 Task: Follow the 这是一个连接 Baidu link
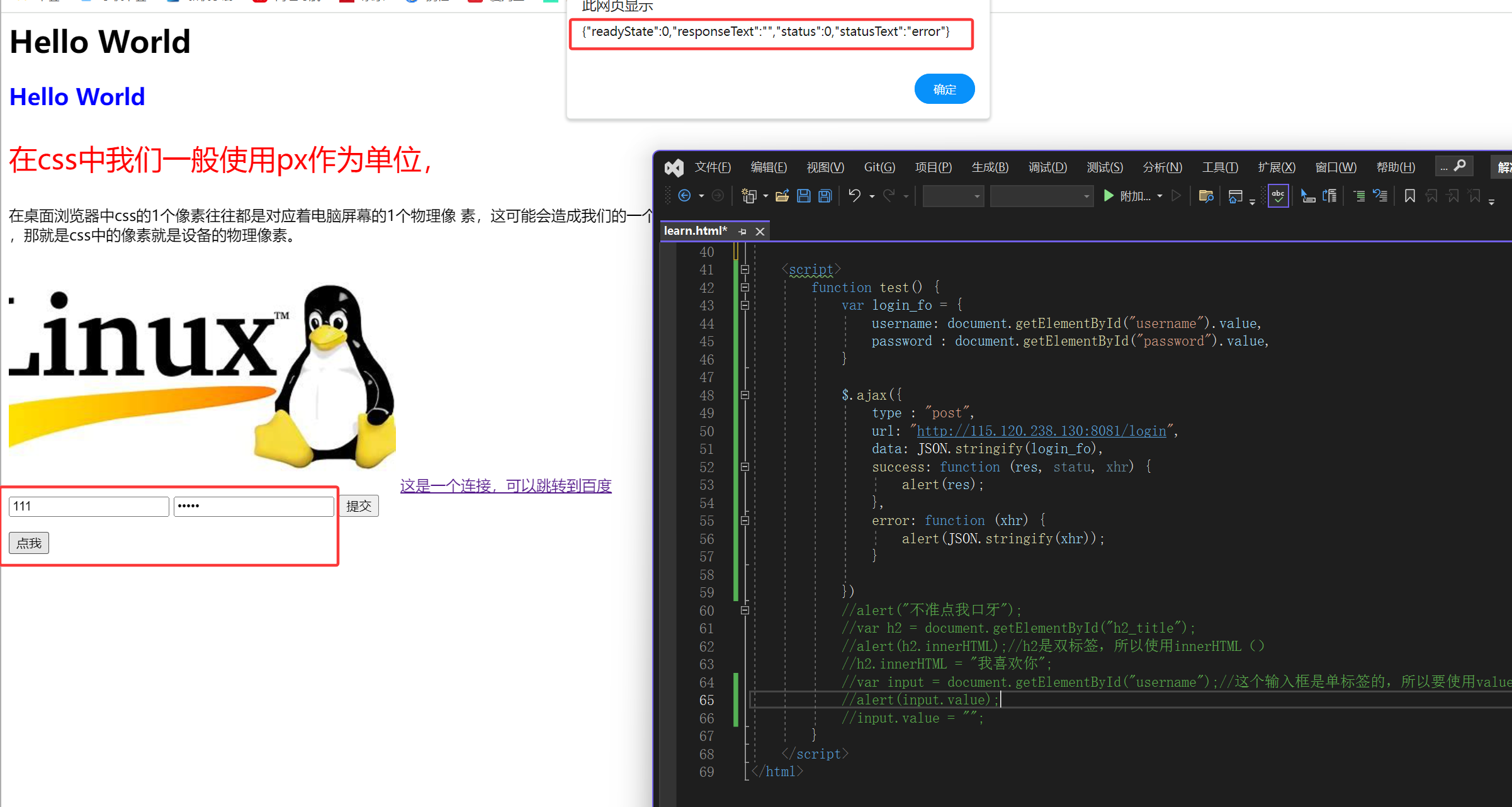click(x=505, y=486)
